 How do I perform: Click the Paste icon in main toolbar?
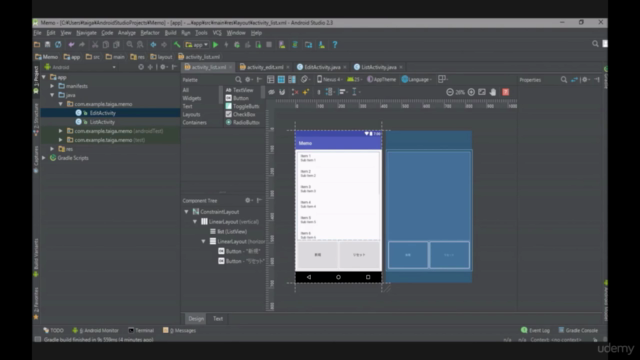coord(116,44)
